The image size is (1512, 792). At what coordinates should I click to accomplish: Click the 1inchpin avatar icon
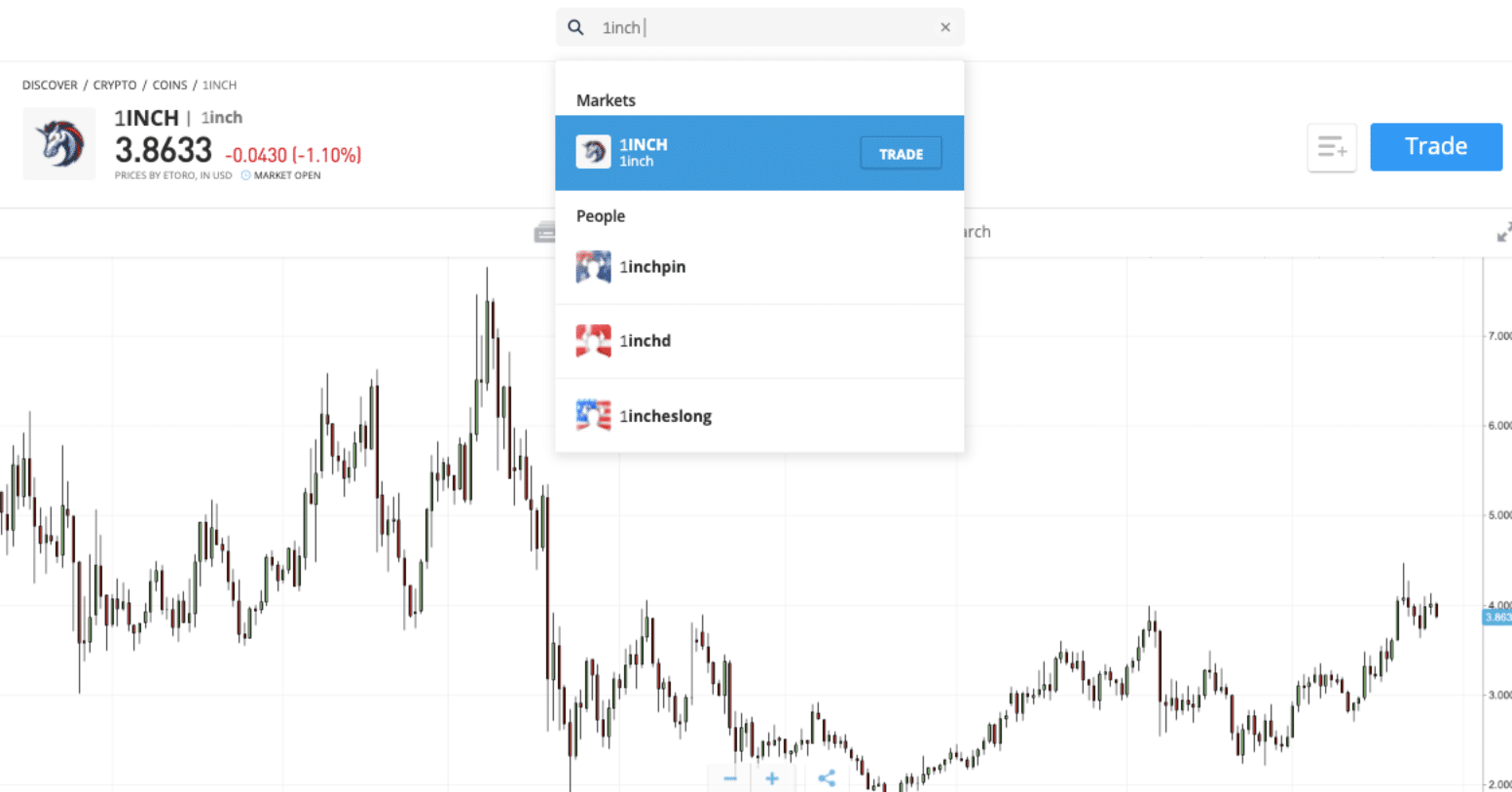[x=593, y=267]
